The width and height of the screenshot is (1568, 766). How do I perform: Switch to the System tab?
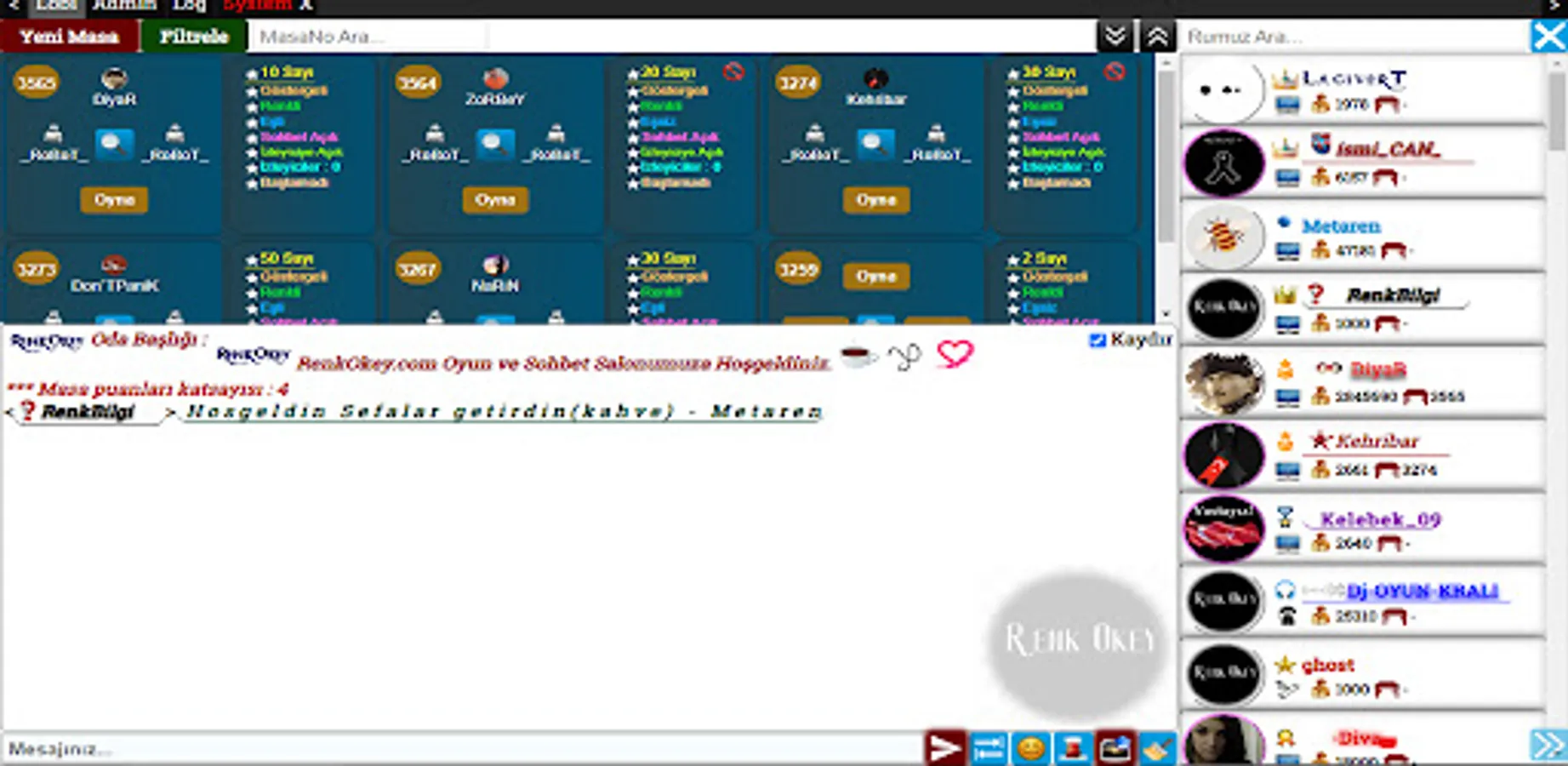(256, 5)
